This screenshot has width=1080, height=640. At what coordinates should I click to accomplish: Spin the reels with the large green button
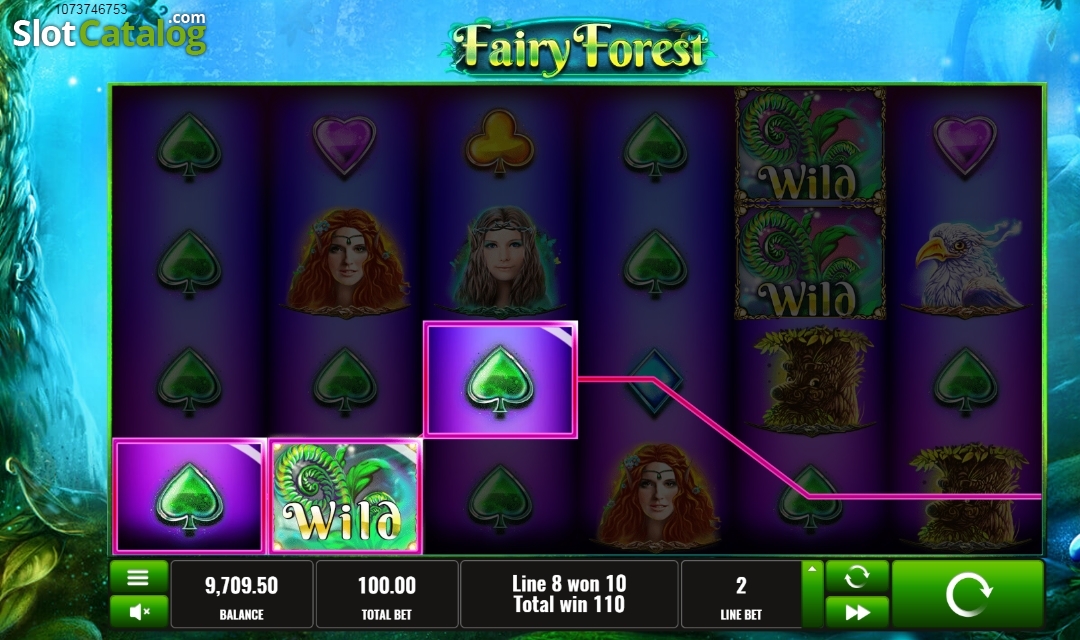coord(968,594)
